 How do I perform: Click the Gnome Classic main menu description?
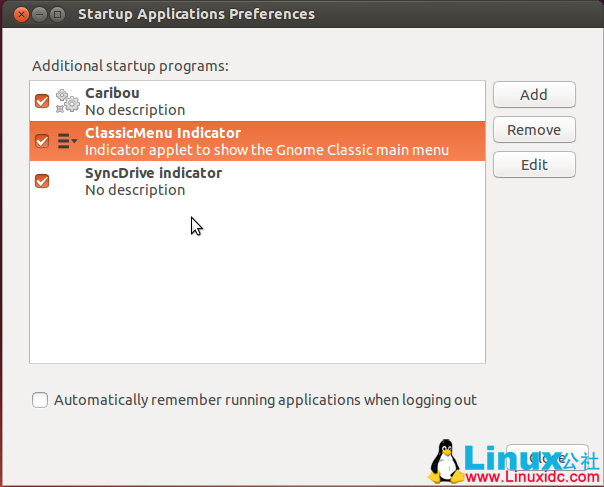coord(266,150)
